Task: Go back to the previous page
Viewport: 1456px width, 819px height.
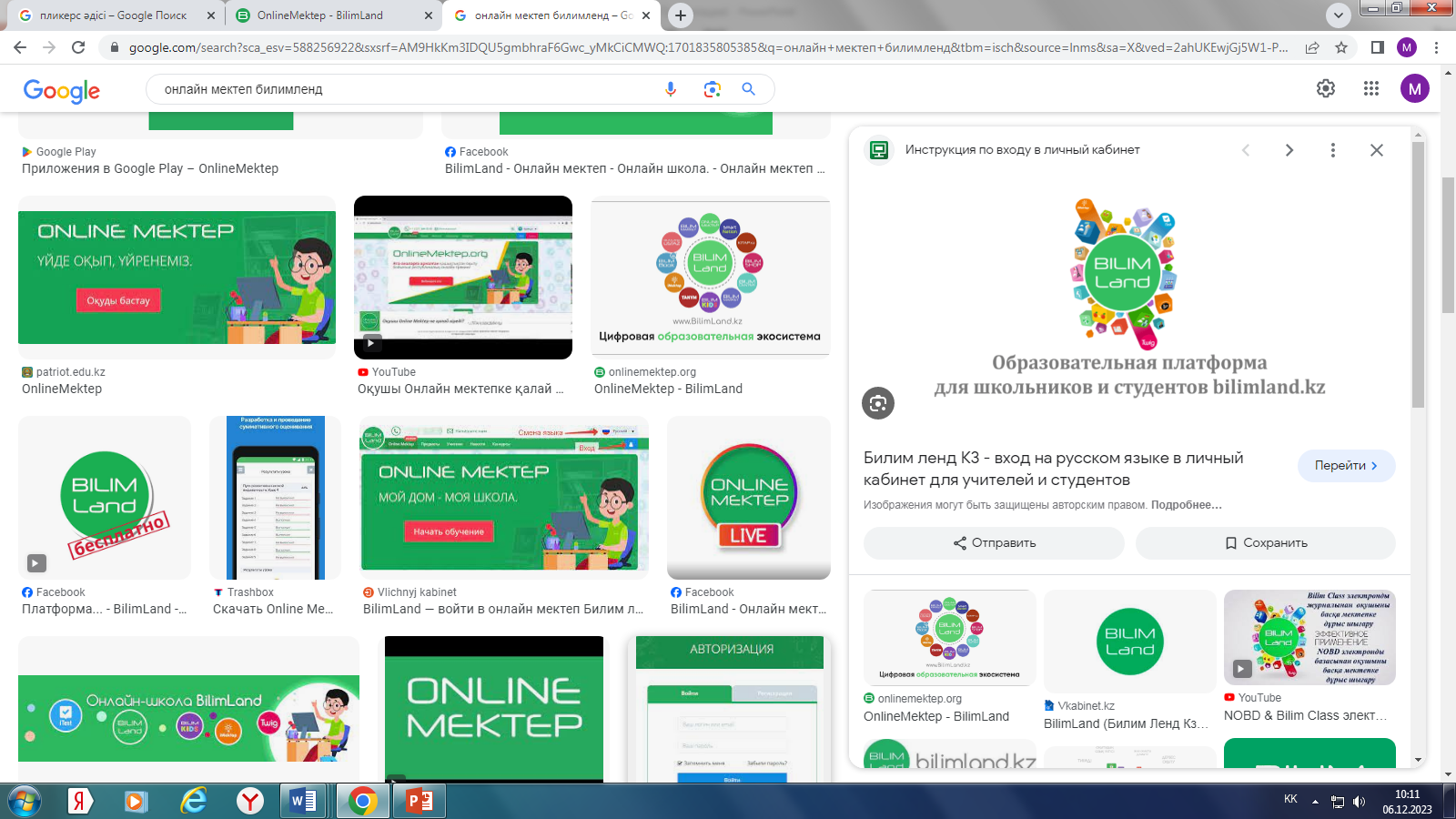Action: click(20, 47)
